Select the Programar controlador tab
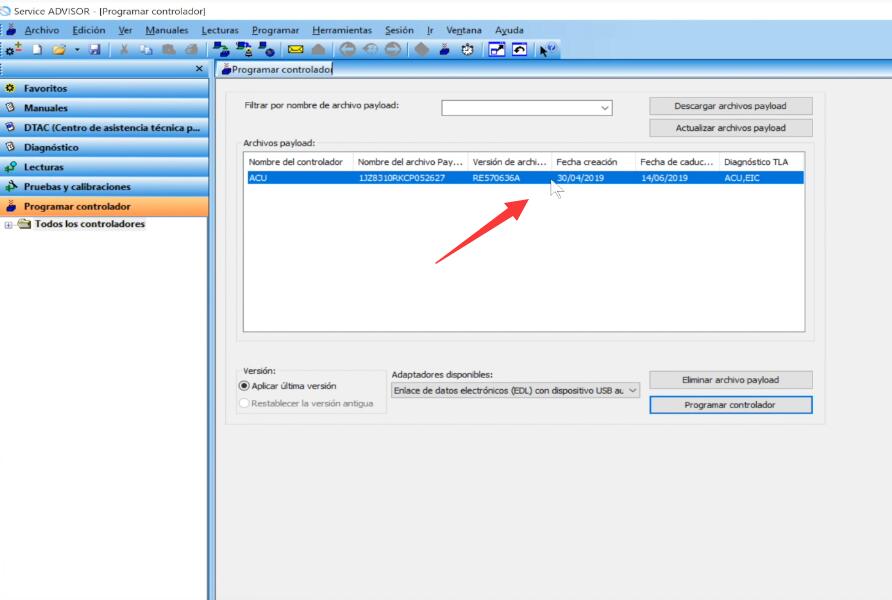Screen dimensions: 892x600 (x=276, y=69)
